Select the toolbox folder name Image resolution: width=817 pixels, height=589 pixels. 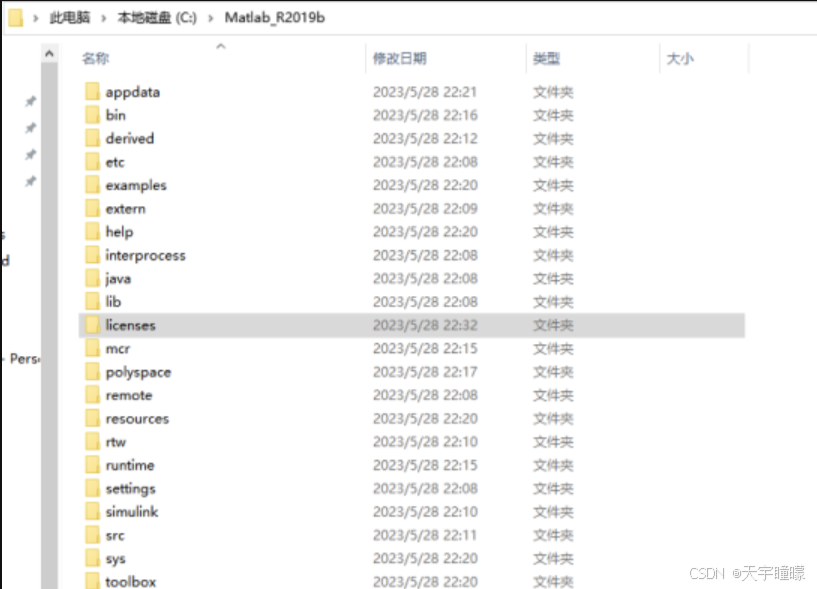pos(130,581)
